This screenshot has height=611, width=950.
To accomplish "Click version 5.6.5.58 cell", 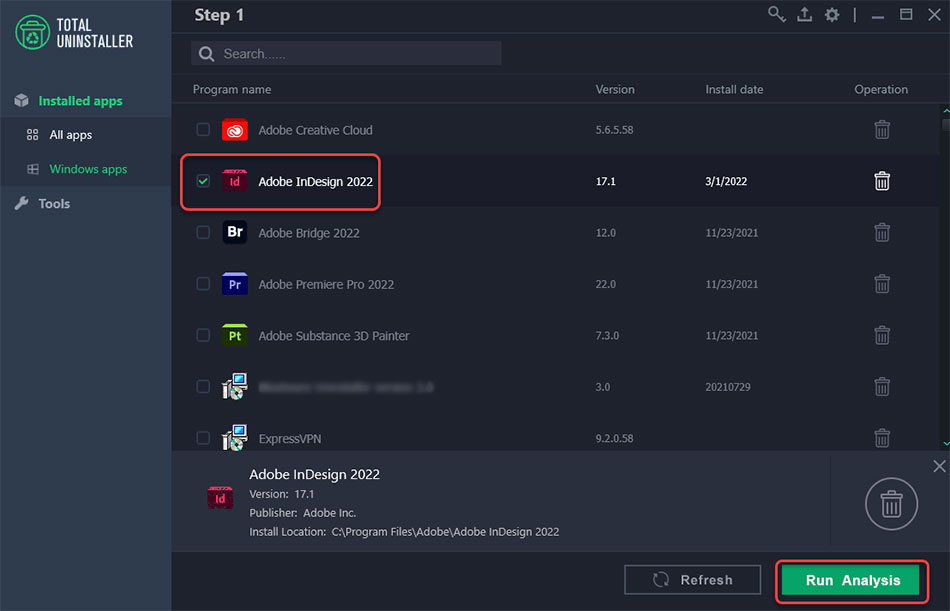I will (x=614, y=130).
